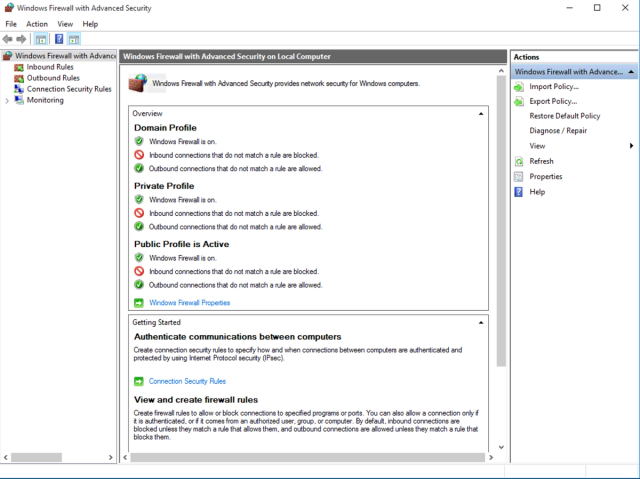Viewport: 640px width, 479px height.
Task: Click the title bar firewall app icon
Action: [9, 8]
